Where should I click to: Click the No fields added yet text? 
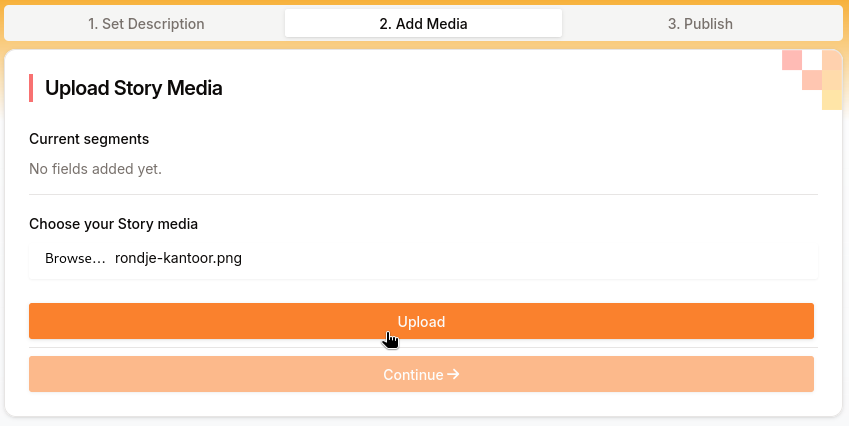95,169
